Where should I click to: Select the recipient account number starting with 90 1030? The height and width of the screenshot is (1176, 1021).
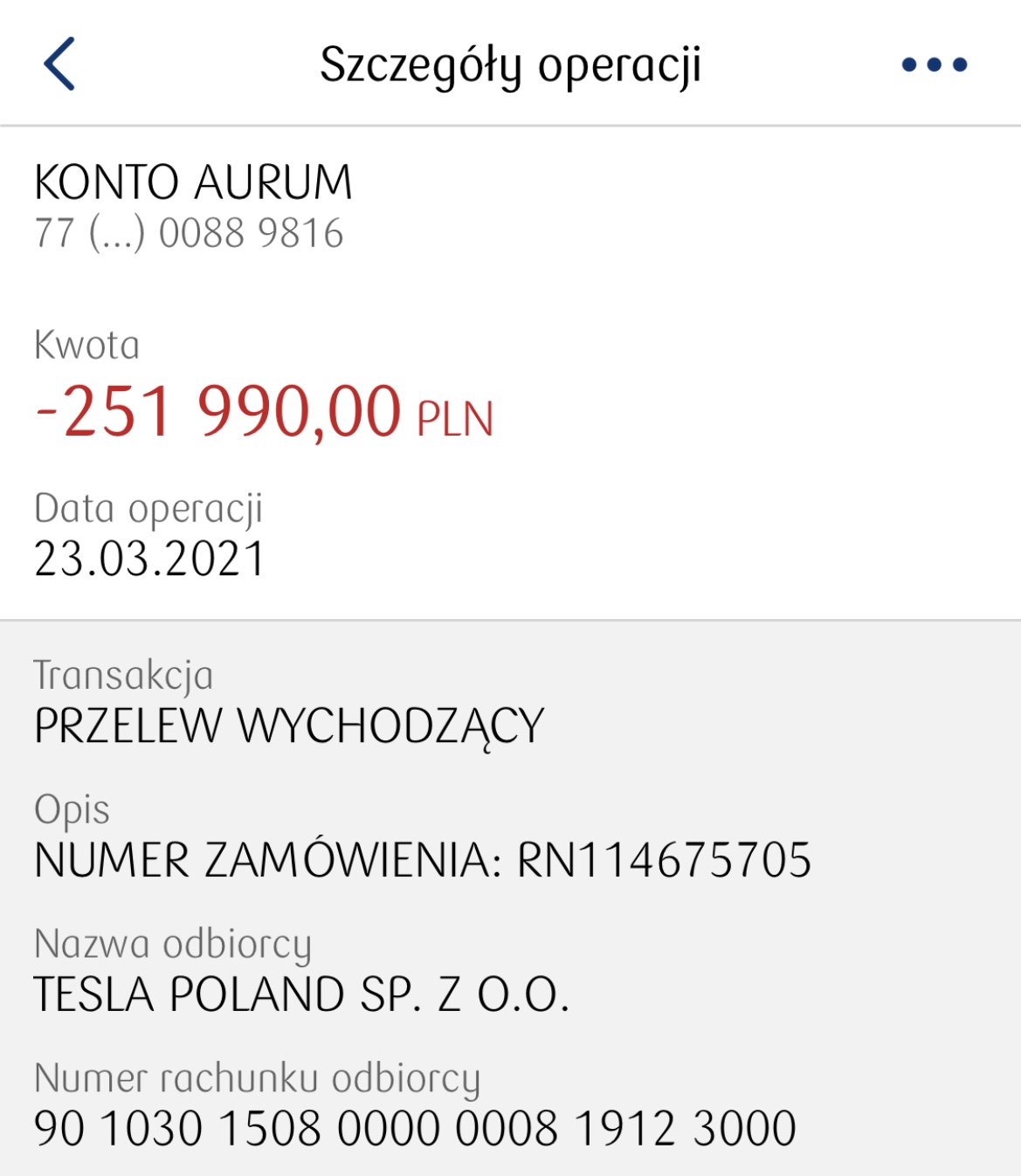point(415,1128)
